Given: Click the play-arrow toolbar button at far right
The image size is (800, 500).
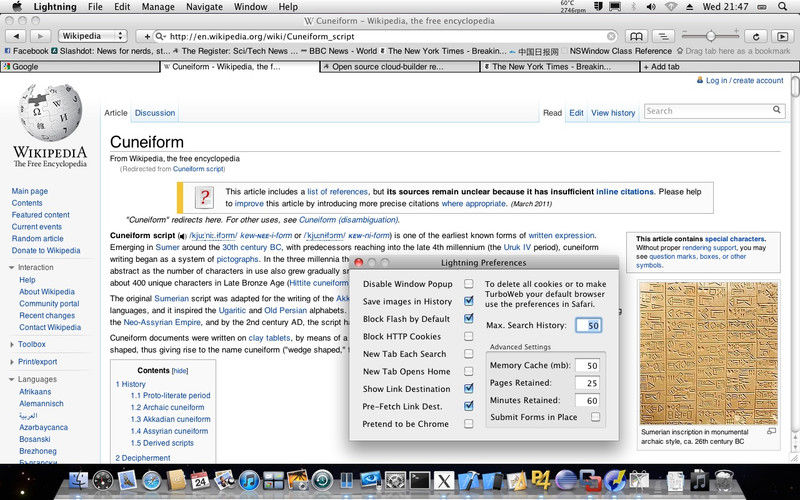Looking at the screenshot, I should tap(782, 36).
